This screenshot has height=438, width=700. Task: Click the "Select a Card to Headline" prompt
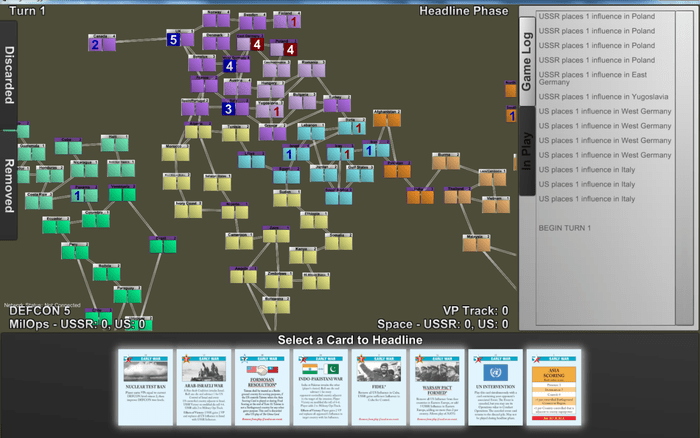click(x=350, y=340)
